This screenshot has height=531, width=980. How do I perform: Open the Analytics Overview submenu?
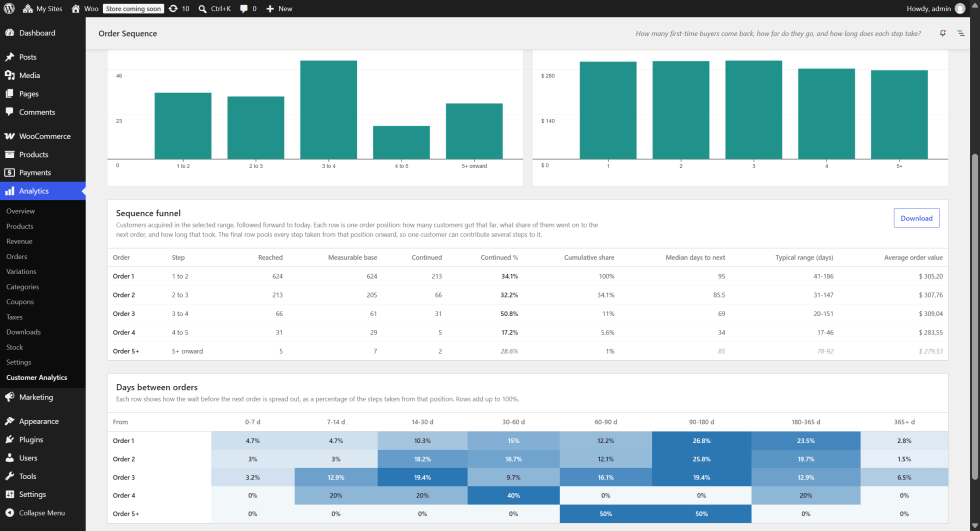pos(21,211)
